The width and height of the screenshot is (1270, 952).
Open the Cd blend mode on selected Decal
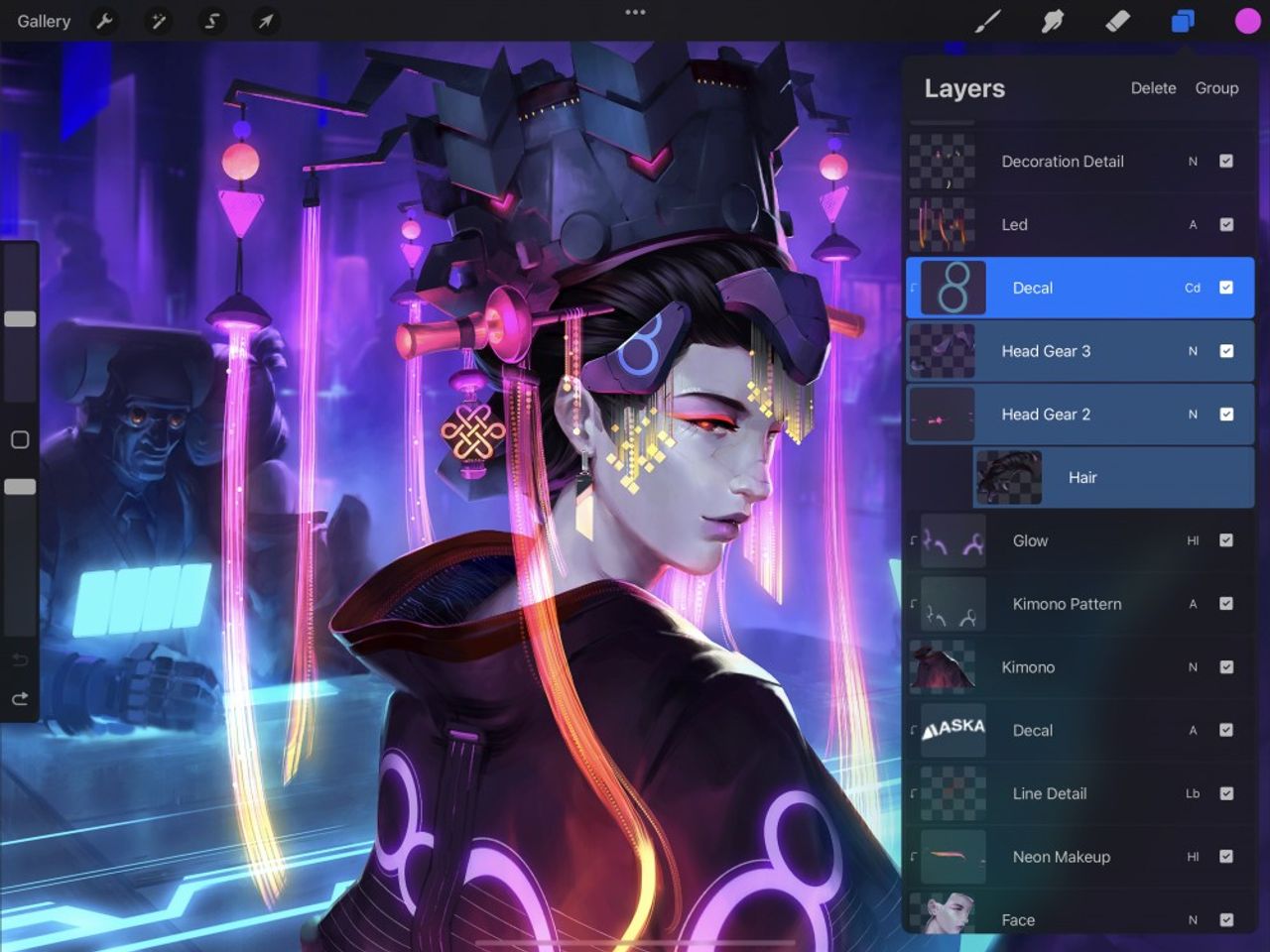coord(1193,289)
